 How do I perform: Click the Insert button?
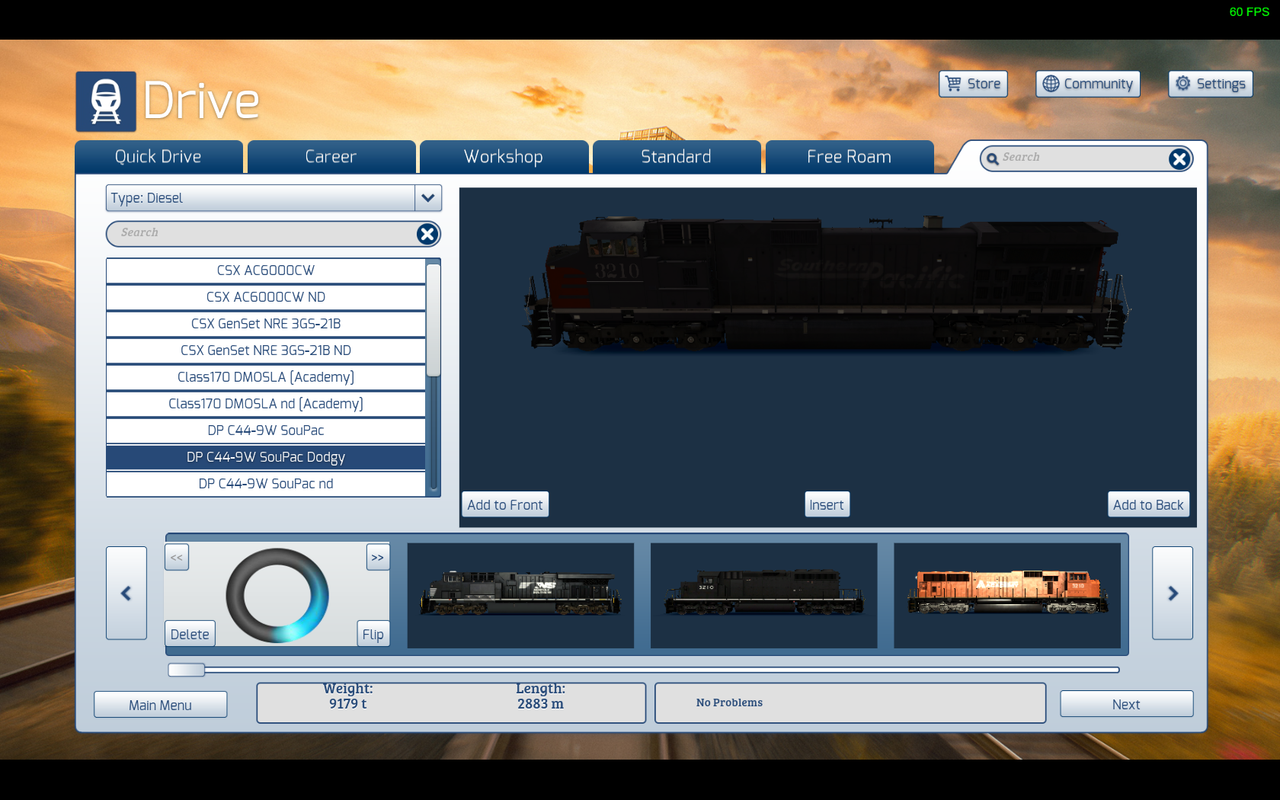click(827, 505)
